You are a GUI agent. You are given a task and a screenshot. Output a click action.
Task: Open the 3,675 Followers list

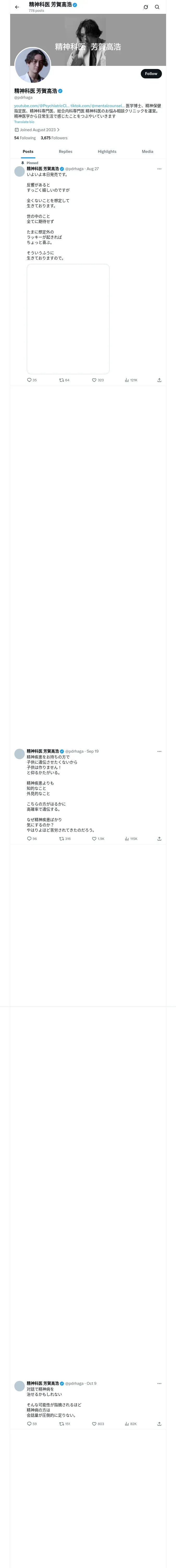point(54,138)
